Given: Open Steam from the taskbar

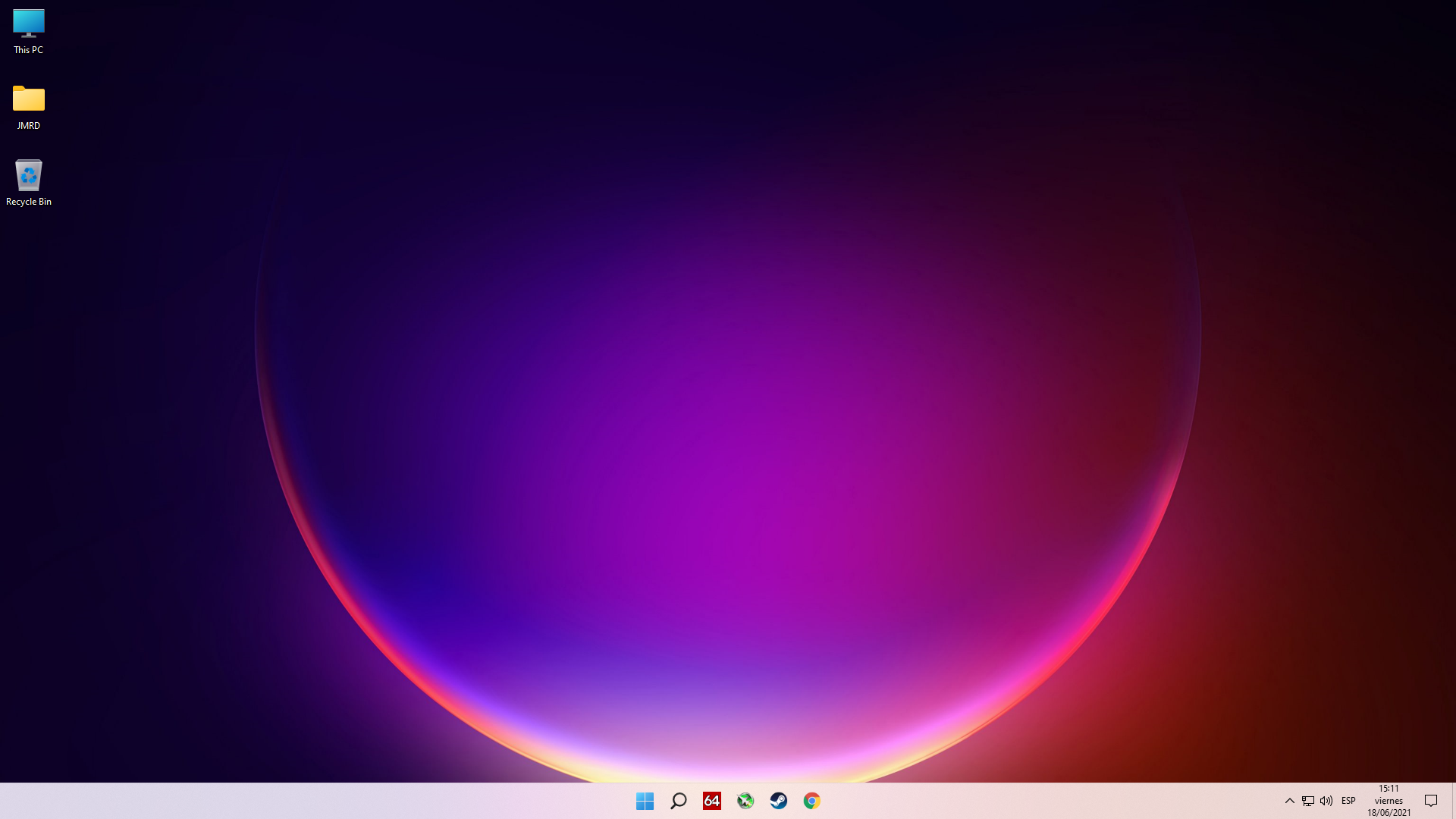Looking at the screenshot, I should click(x=778, y=801).
